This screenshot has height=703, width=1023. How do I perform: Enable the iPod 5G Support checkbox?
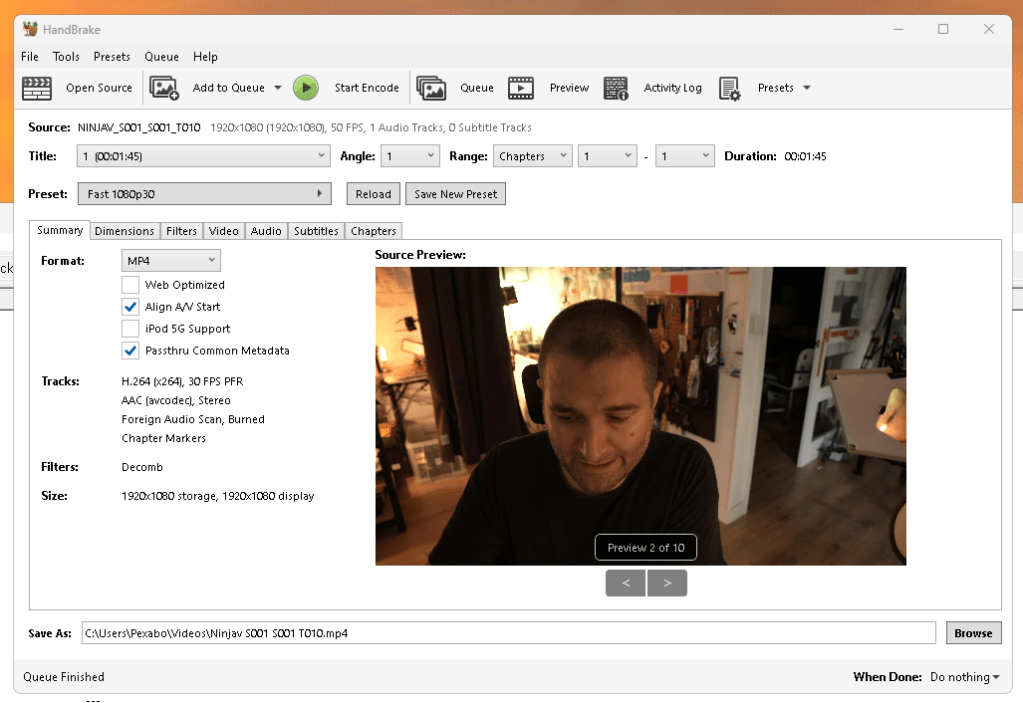[130, 329]
